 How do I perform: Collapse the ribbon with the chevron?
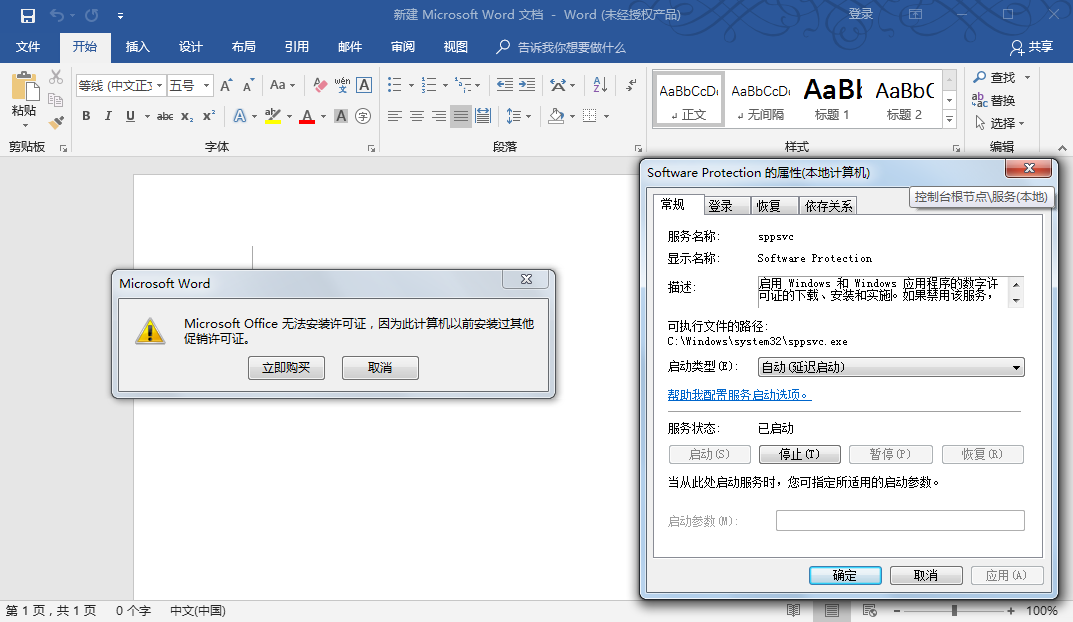click(1062, 148)
